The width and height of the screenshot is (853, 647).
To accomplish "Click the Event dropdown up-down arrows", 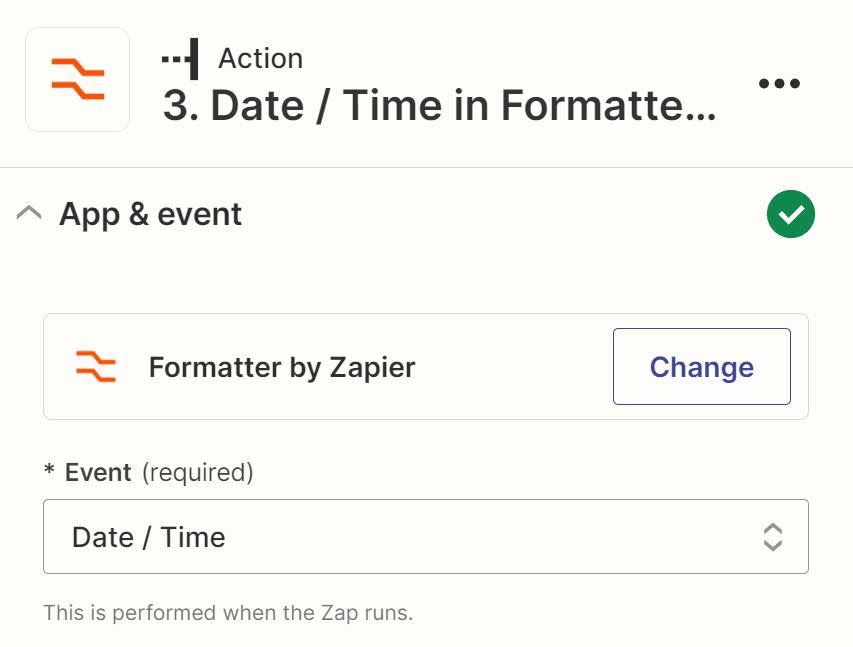I will point(772,537).
